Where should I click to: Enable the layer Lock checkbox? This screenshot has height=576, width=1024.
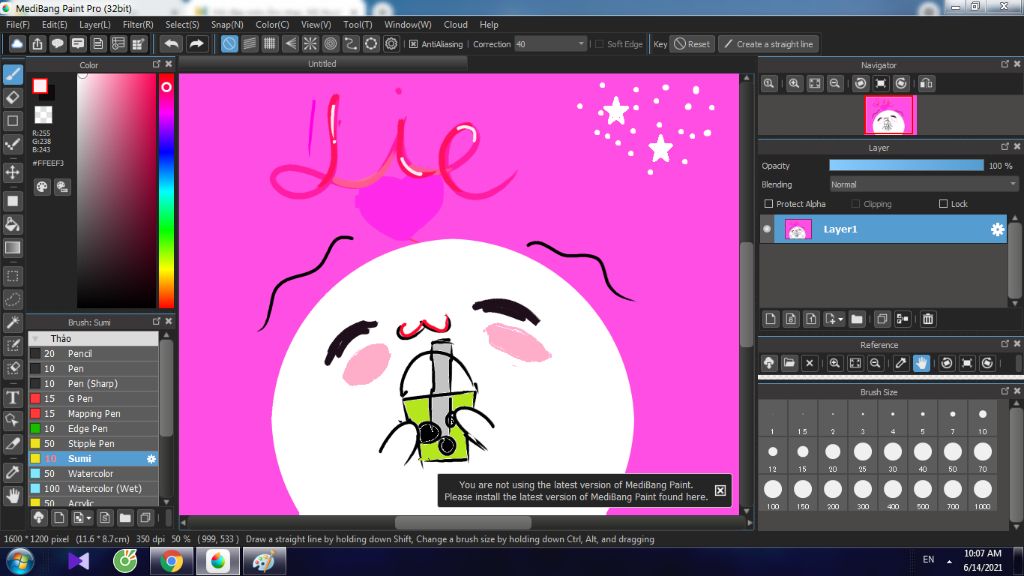[943, 204]
